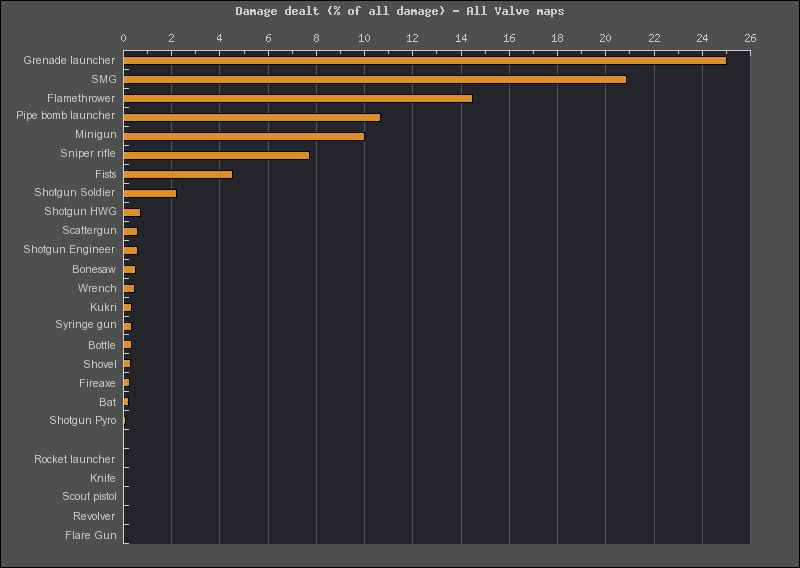Viewport: 800px width, 568px height.
Task: Select the Knife label
Action: (103, 478)
